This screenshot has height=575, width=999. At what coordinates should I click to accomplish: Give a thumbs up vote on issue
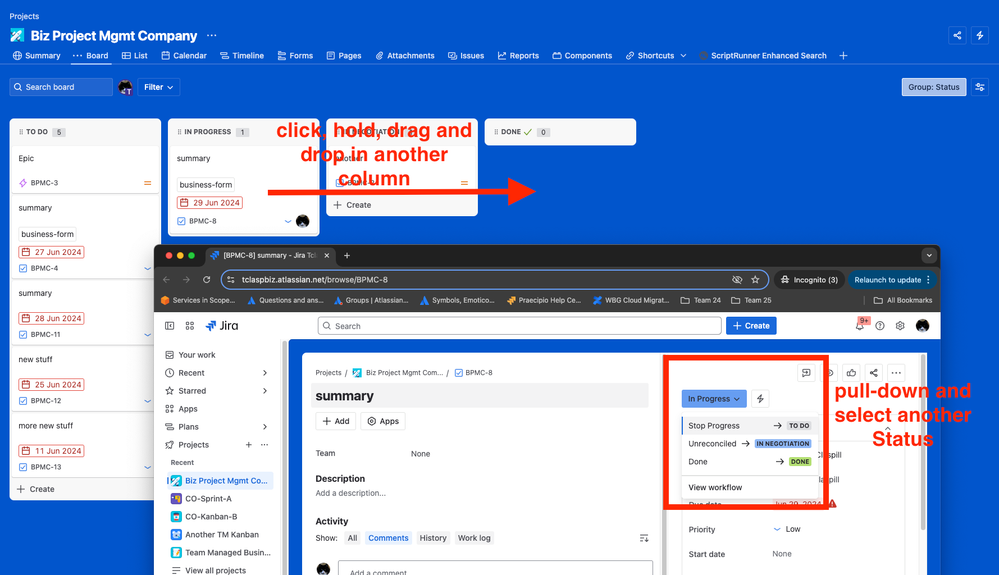(x=851, y=373)
